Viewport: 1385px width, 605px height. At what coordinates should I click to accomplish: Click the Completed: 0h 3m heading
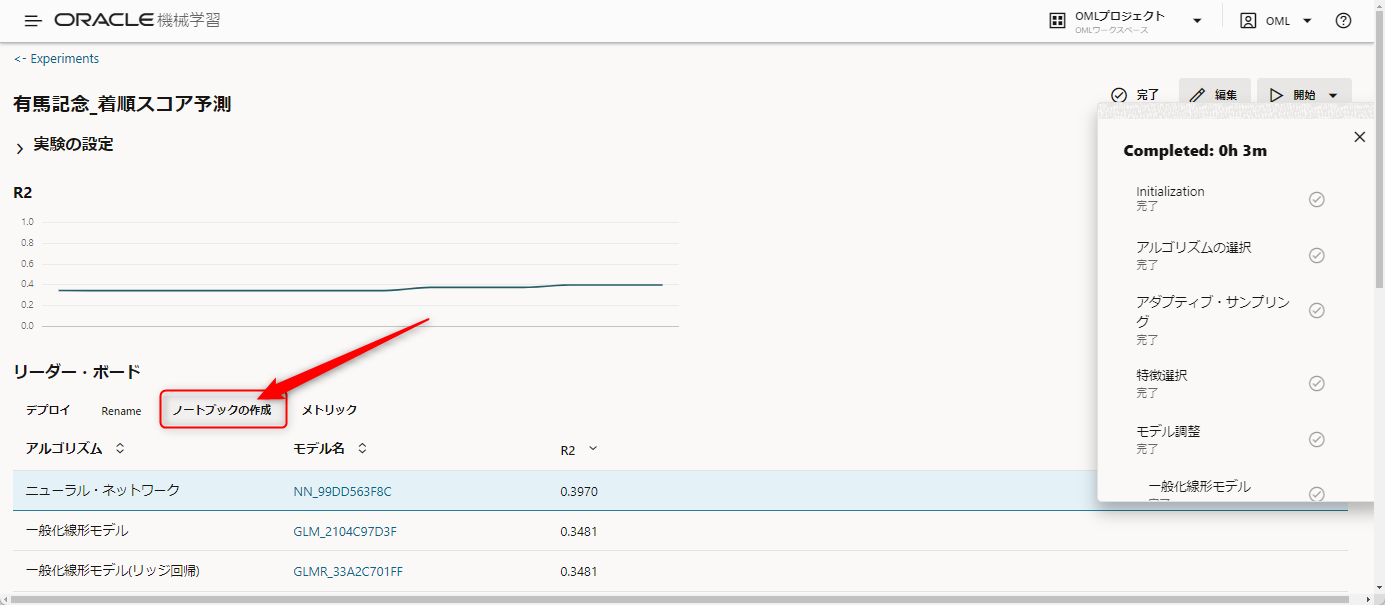1195,151
